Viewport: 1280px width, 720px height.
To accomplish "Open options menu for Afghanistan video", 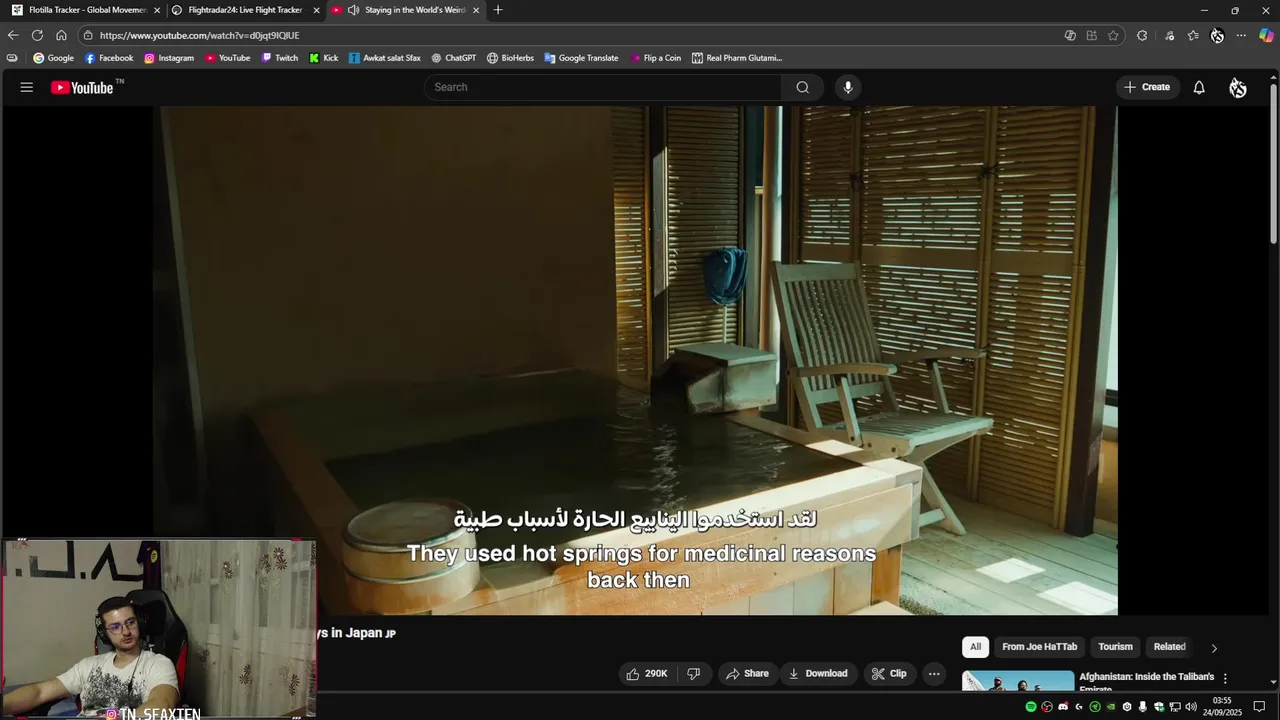I will [x=1225, y=679].
